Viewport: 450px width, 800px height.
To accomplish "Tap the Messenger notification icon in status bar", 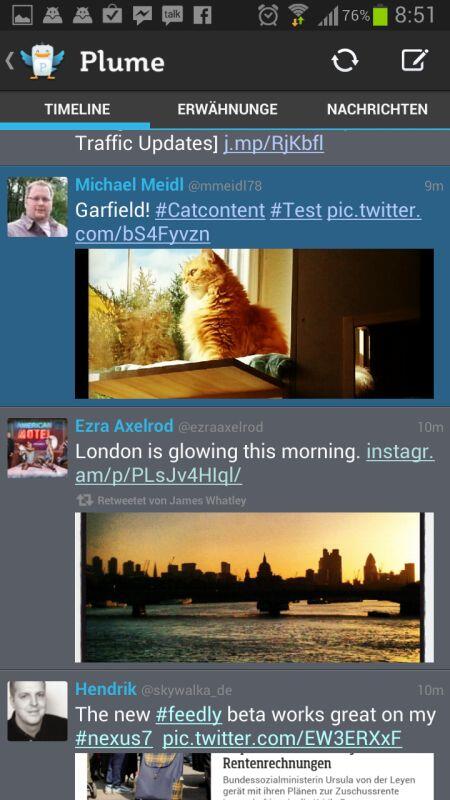I will click(142, 15).
